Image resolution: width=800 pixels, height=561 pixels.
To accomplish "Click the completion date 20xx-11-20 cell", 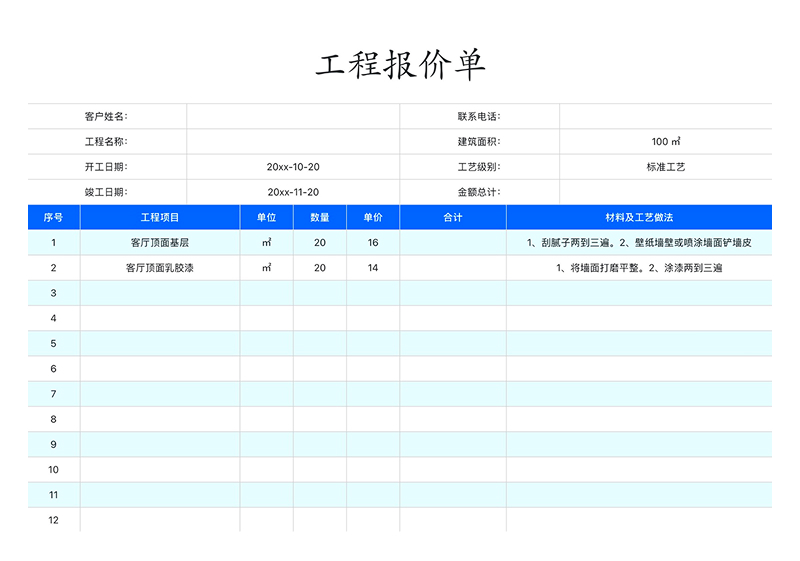I will [293, 192].
